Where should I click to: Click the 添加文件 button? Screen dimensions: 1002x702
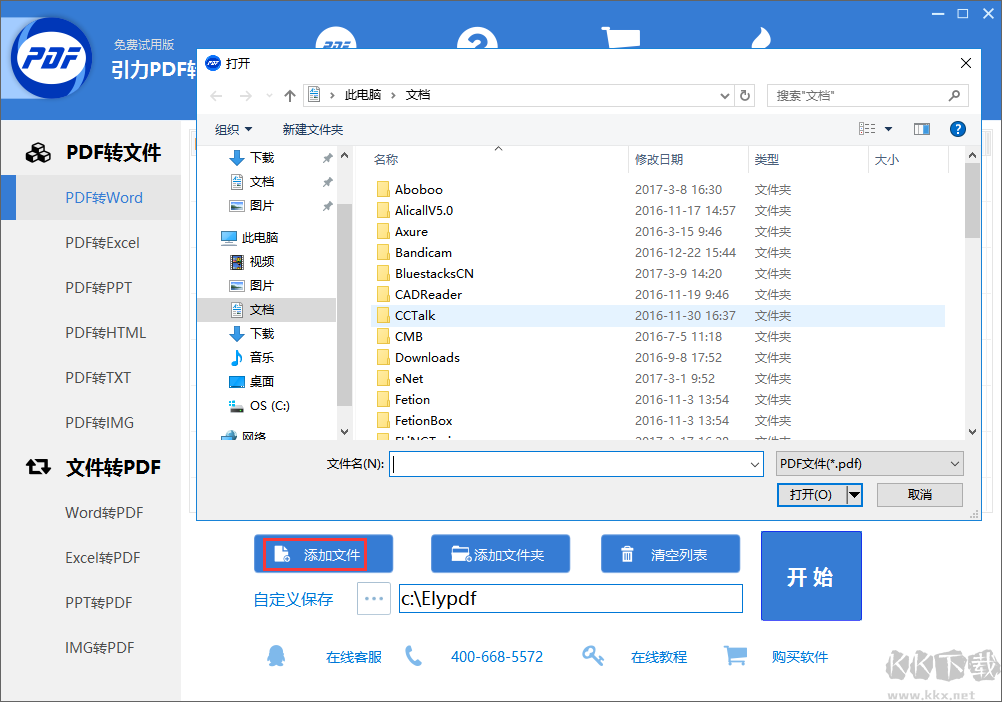tap(323, 553)
